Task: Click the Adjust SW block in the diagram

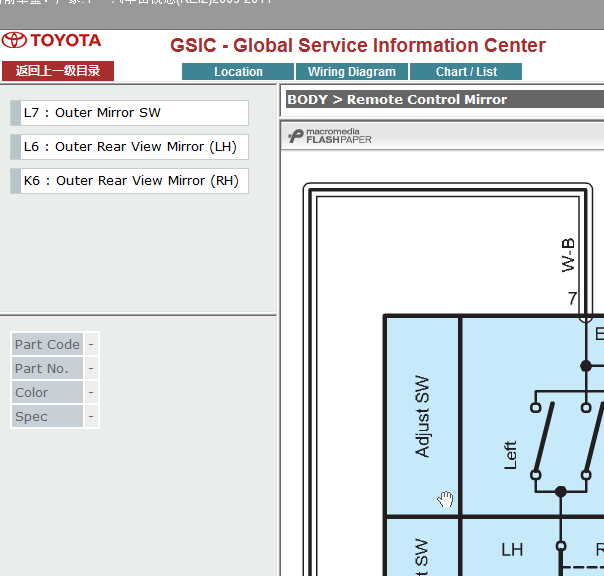Action: (423, 416)
